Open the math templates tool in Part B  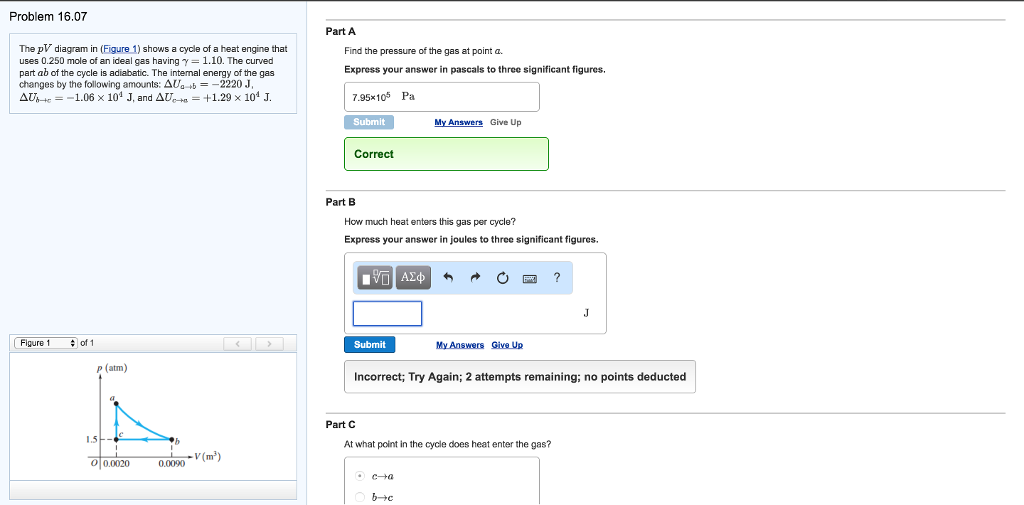tap(375, 278)
